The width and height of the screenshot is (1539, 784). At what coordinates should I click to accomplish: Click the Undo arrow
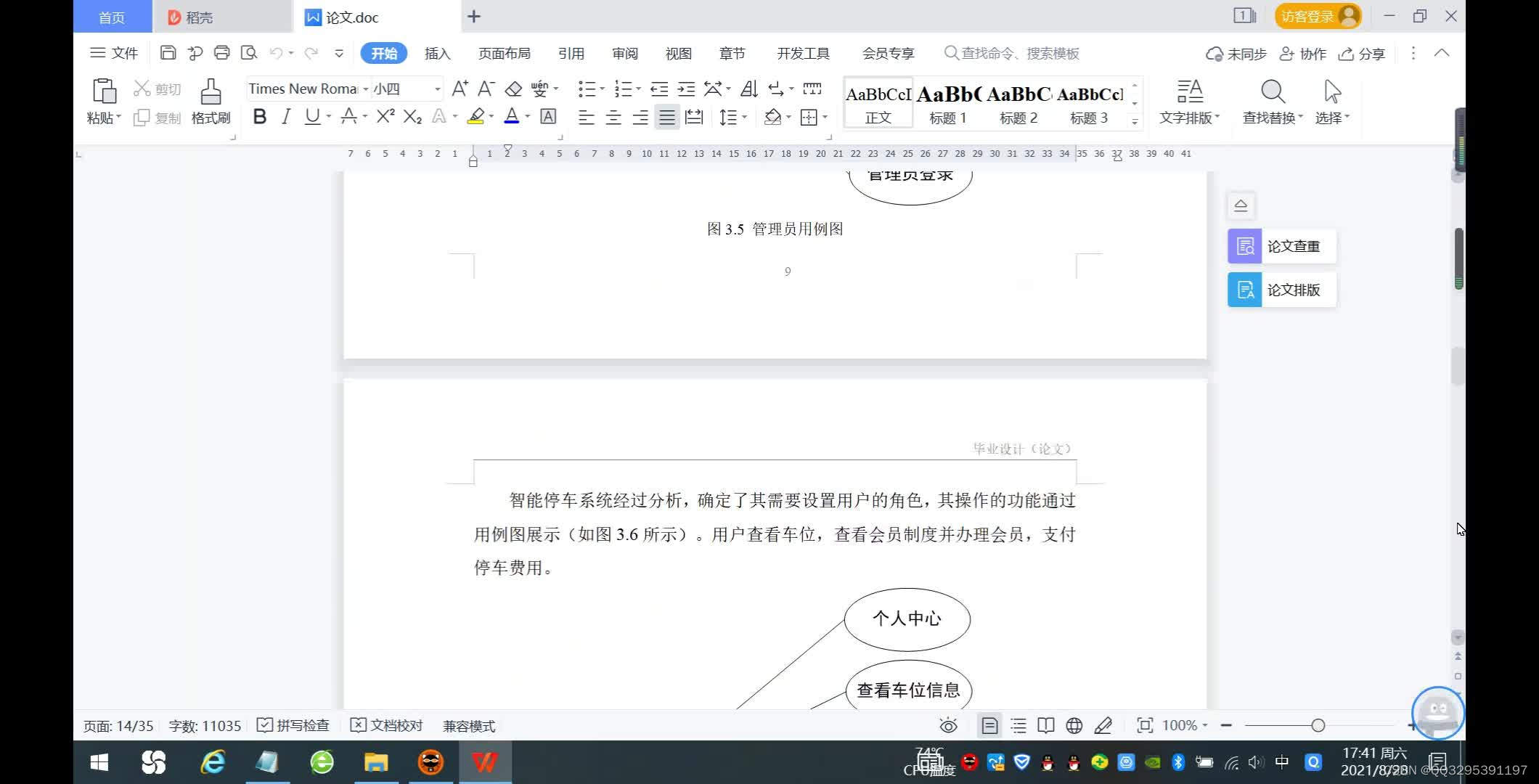coord(276,53)
